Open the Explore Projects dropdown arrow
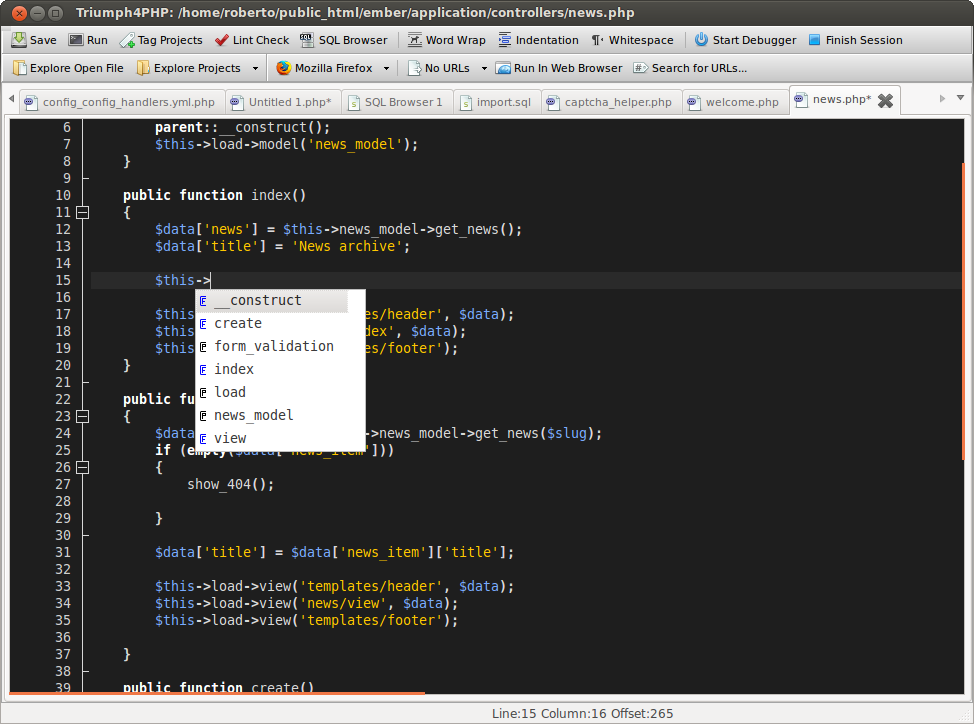The height and width of the screenshot is (724, 974). [255, 68]
